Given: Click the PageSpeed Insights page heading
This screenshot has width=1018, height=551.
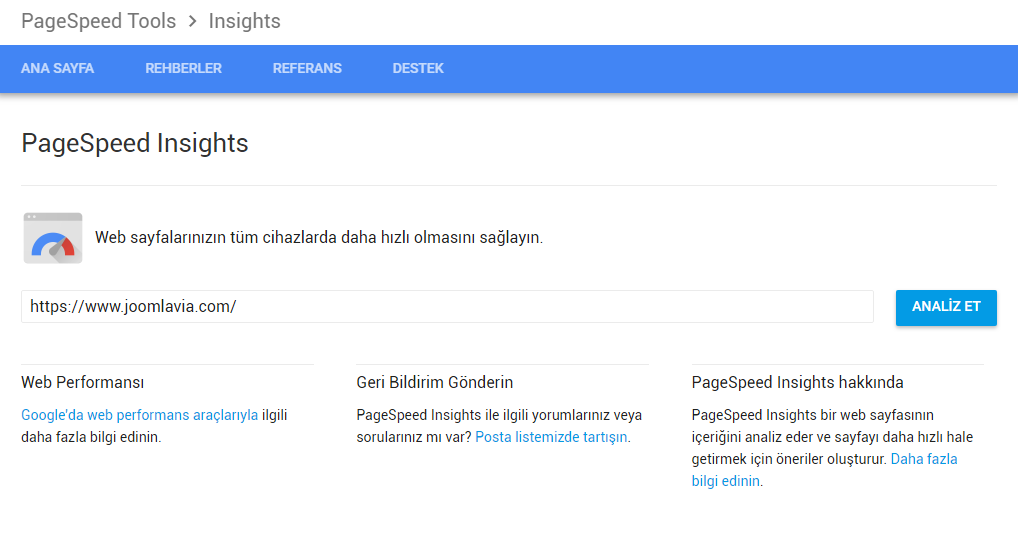Looking at the screenshot, I should (x=135, y=143).
